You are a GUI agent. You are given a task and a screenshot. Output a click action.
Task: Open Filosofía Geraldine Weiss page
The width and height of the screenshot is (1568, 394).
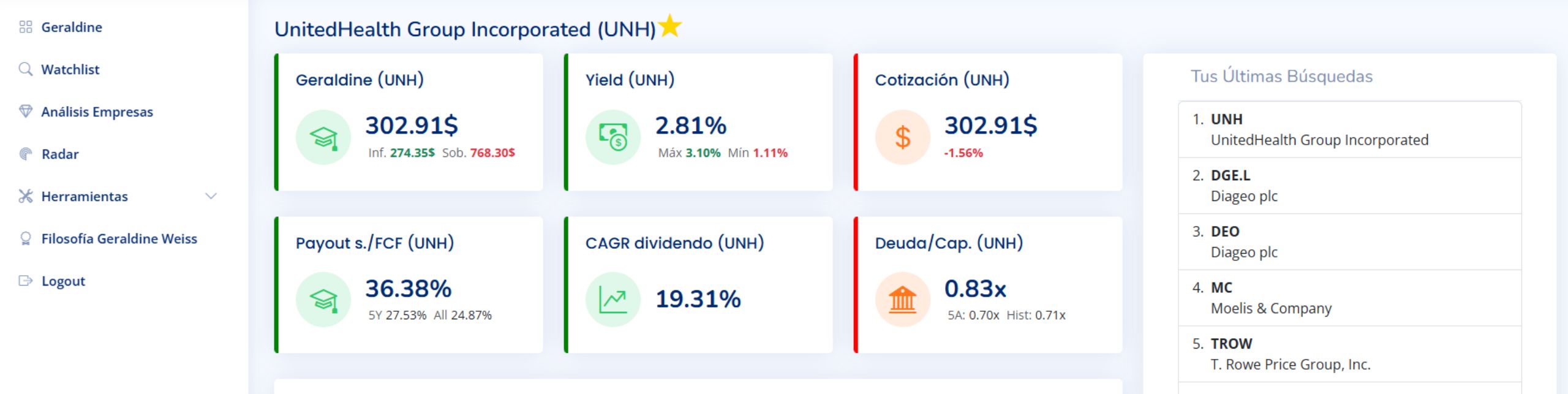[119, 238]
